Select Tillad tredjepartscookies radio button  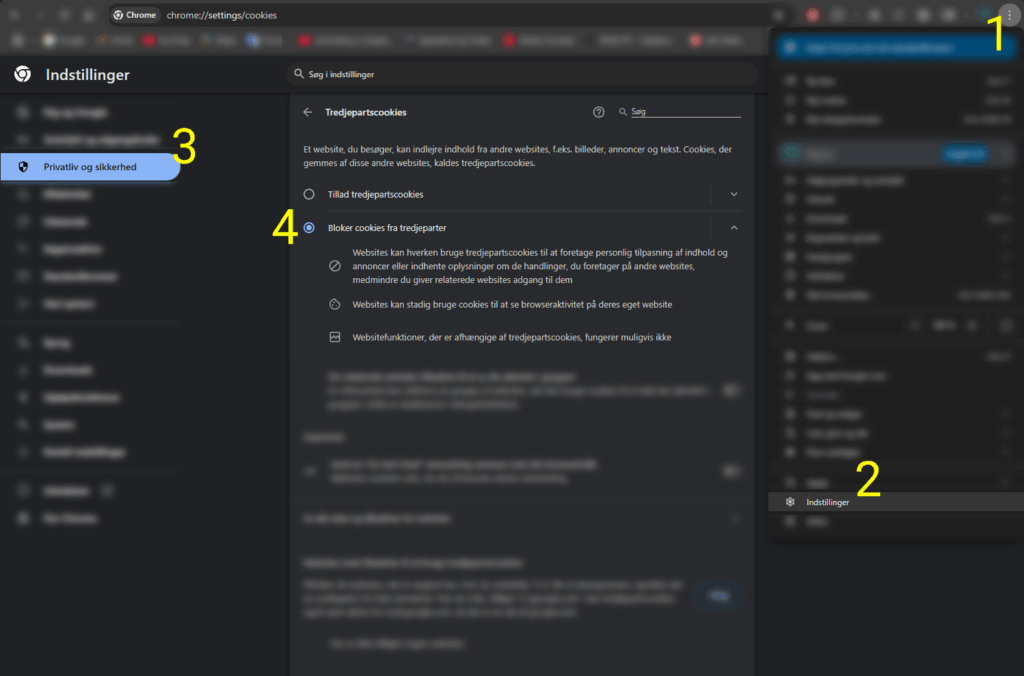click(309, 194)
